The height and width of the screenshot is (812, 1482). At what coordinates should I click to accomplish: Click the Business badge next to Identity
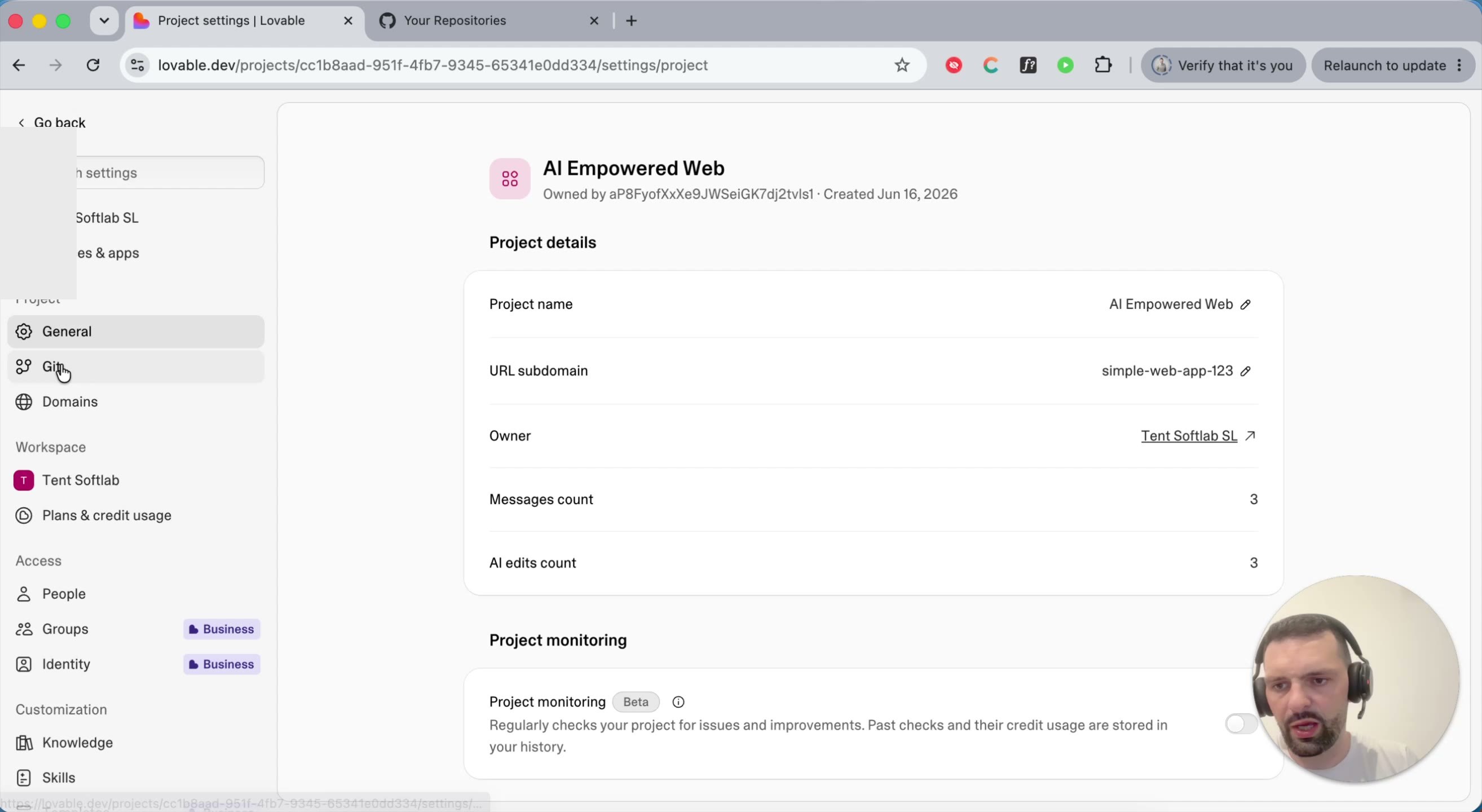click(222, 664)
